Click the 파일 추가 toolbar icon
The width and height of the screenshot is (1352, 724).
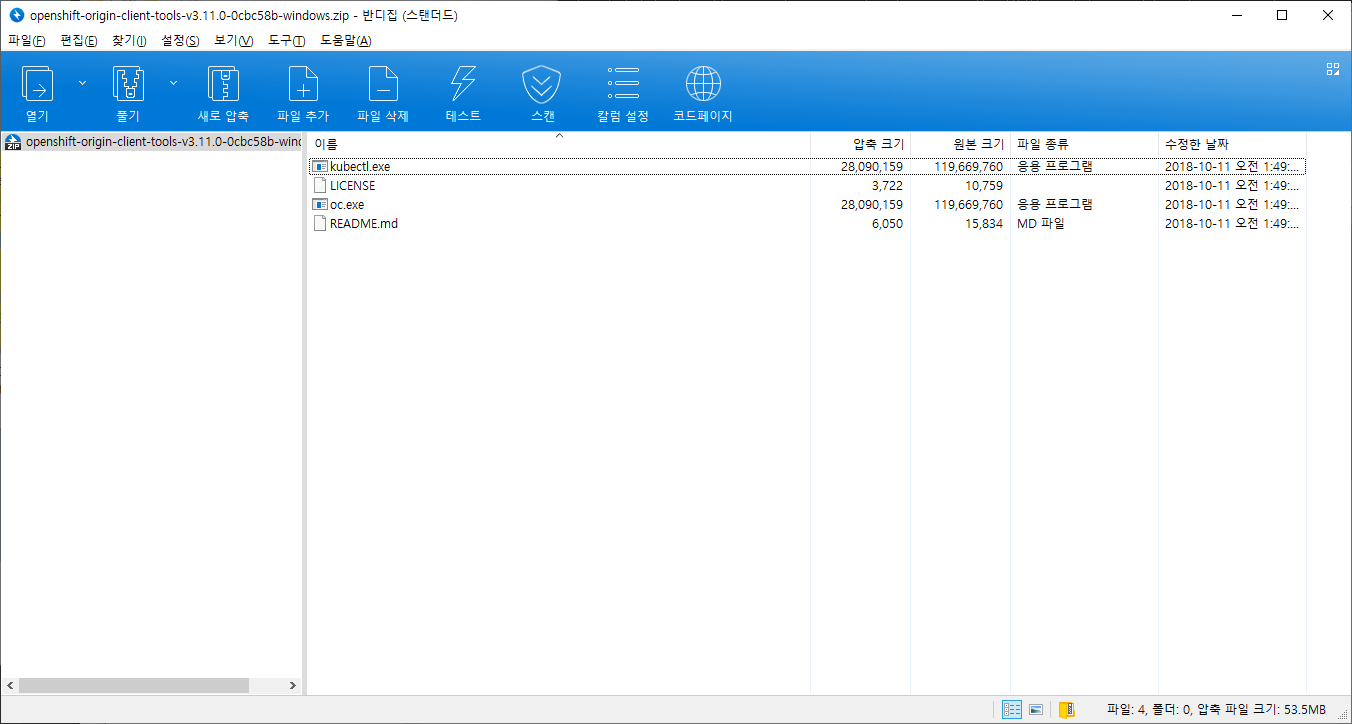(303, 86)
